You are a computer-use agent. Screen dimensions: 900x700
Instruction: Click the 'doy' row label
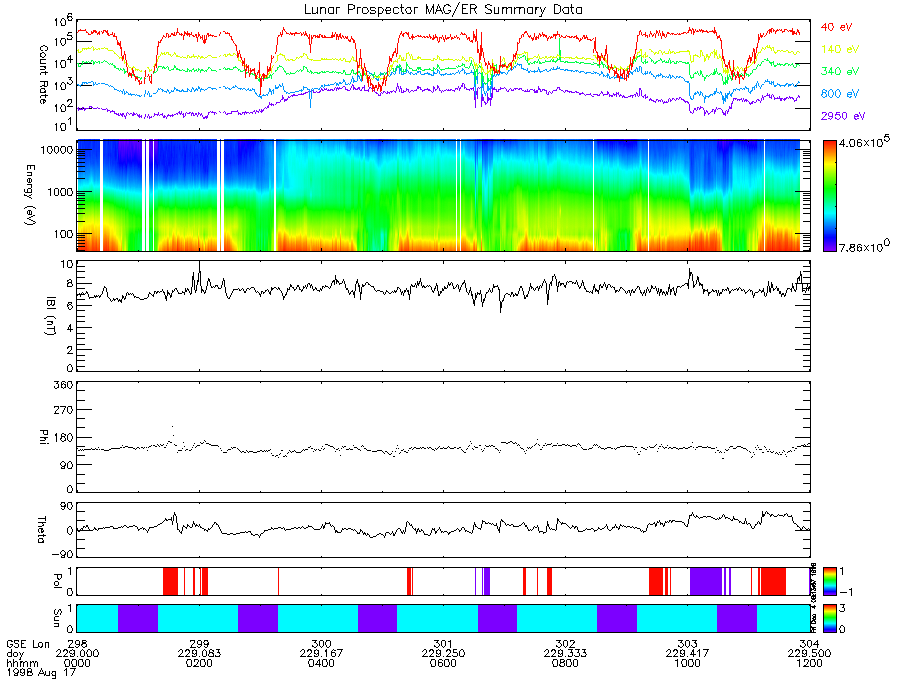[15, 654]
